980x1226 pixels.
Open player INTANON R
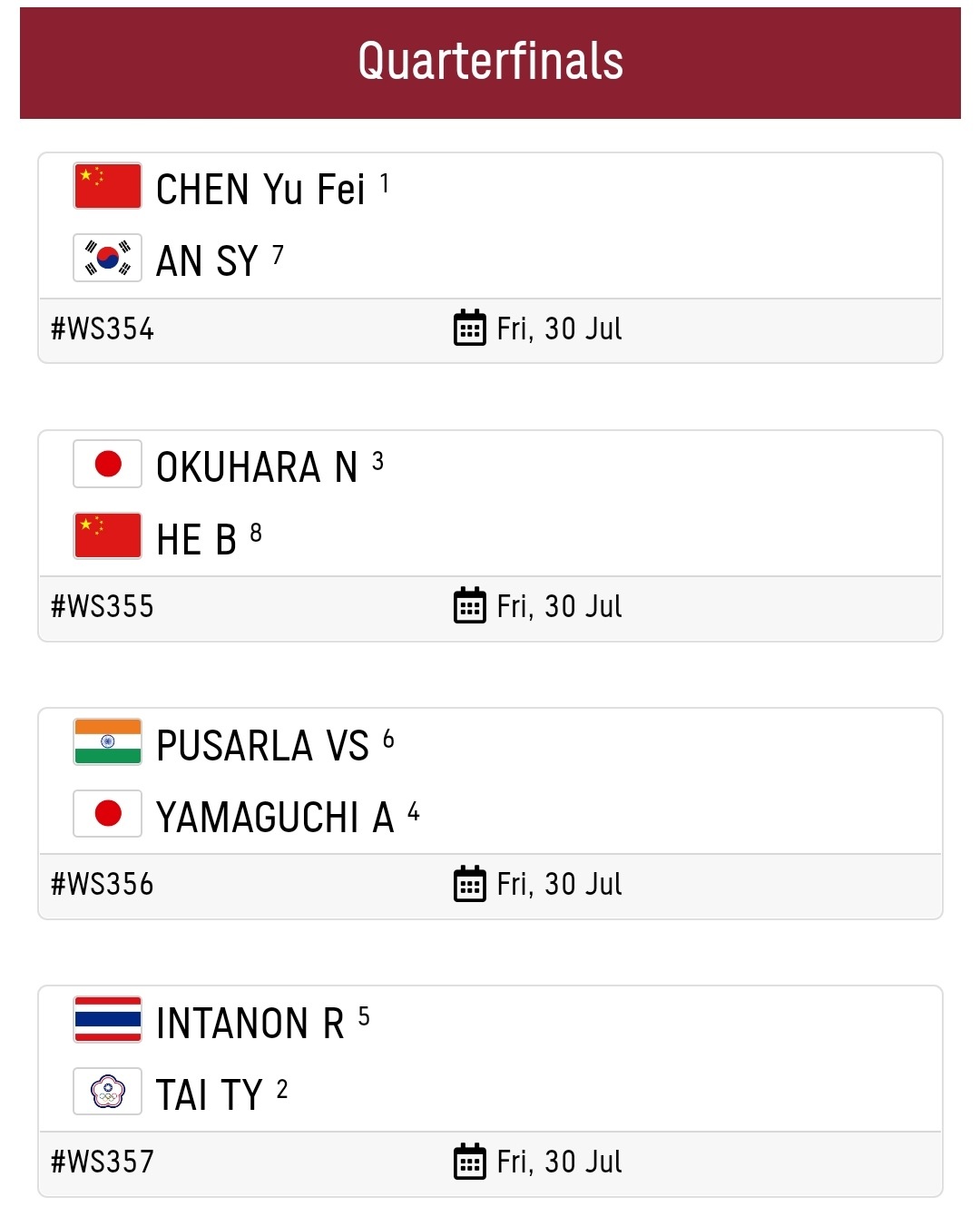(250, 1024)
